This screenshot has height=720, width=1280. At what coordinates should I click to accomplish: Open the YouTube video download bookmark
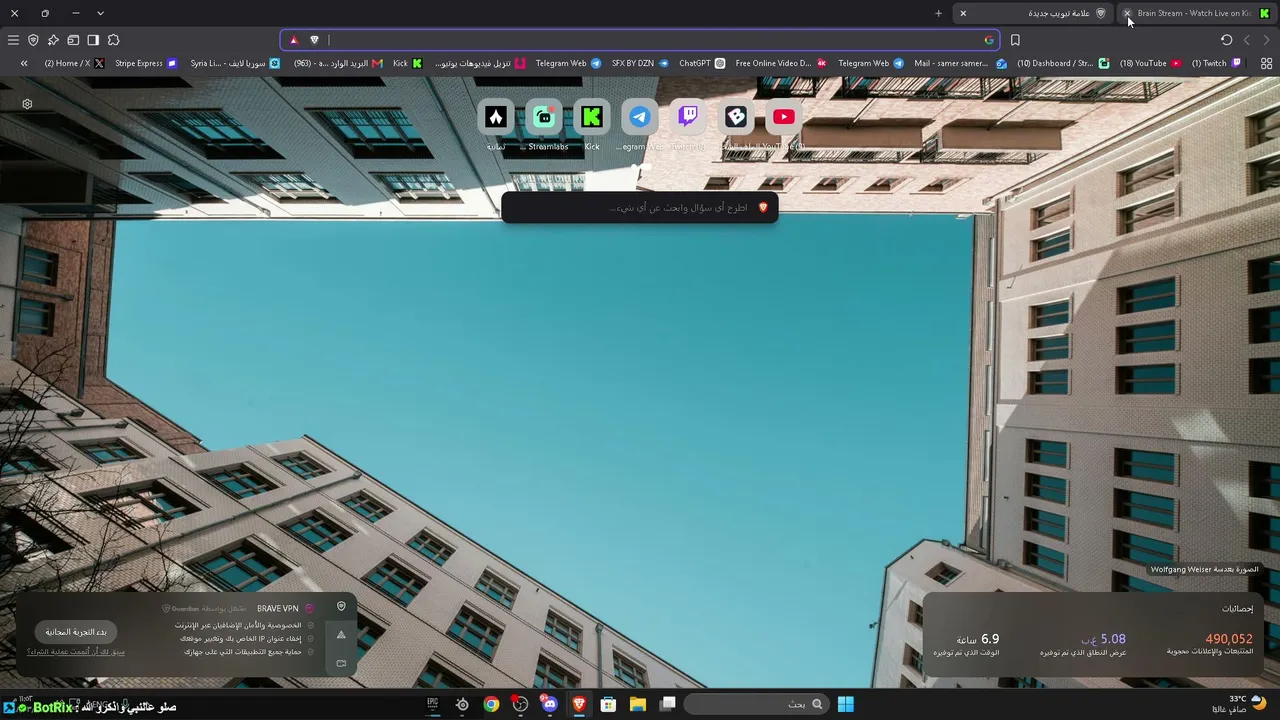pos(480,63)
